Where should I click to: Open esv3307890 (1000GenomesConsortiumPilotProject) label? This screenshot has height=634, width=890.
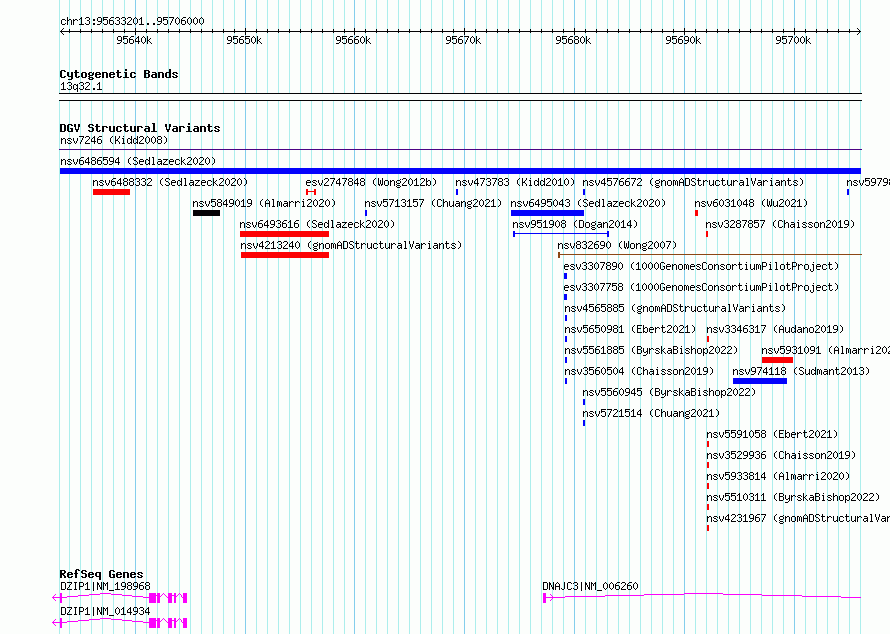pos(701,266)
